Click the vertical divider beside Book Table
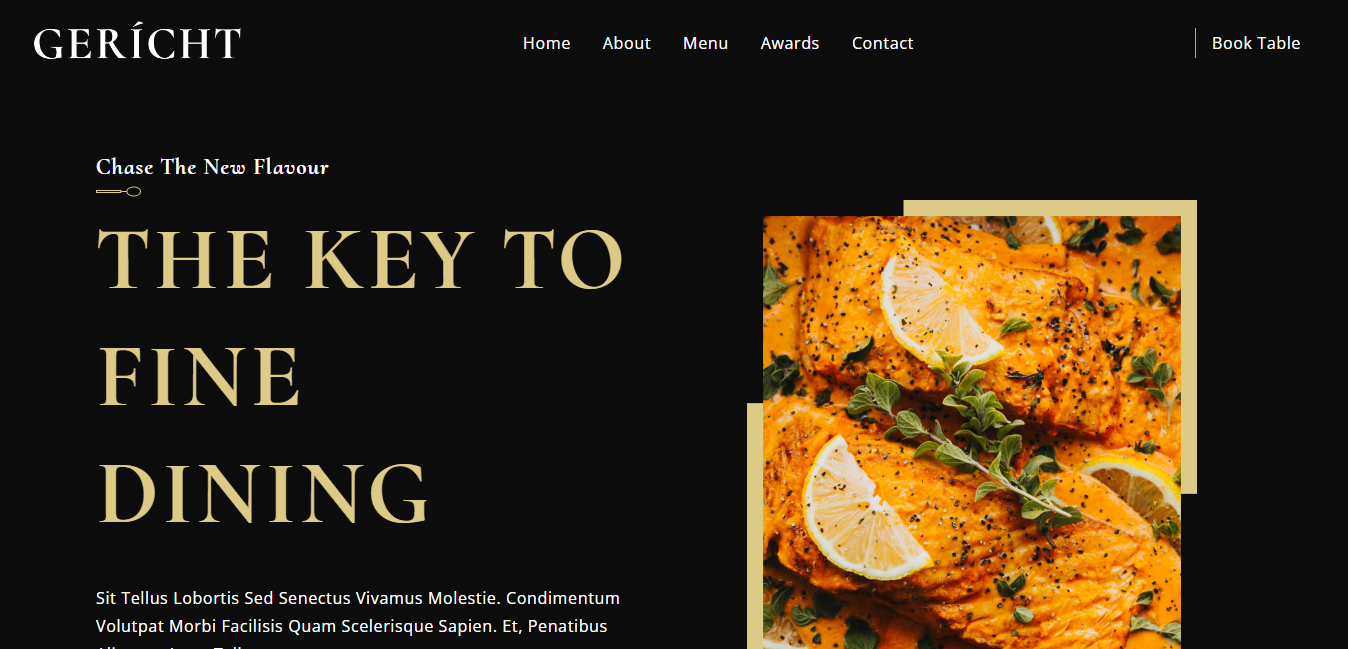 click(1195, 43)
